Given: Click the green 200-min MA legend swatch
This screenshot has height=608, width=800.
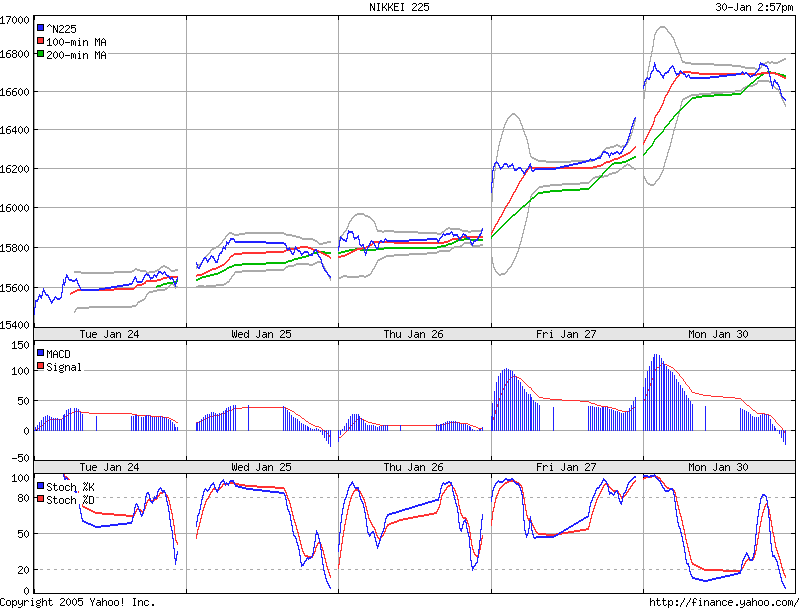Looking at the screenshot, I should click(40, 54).
